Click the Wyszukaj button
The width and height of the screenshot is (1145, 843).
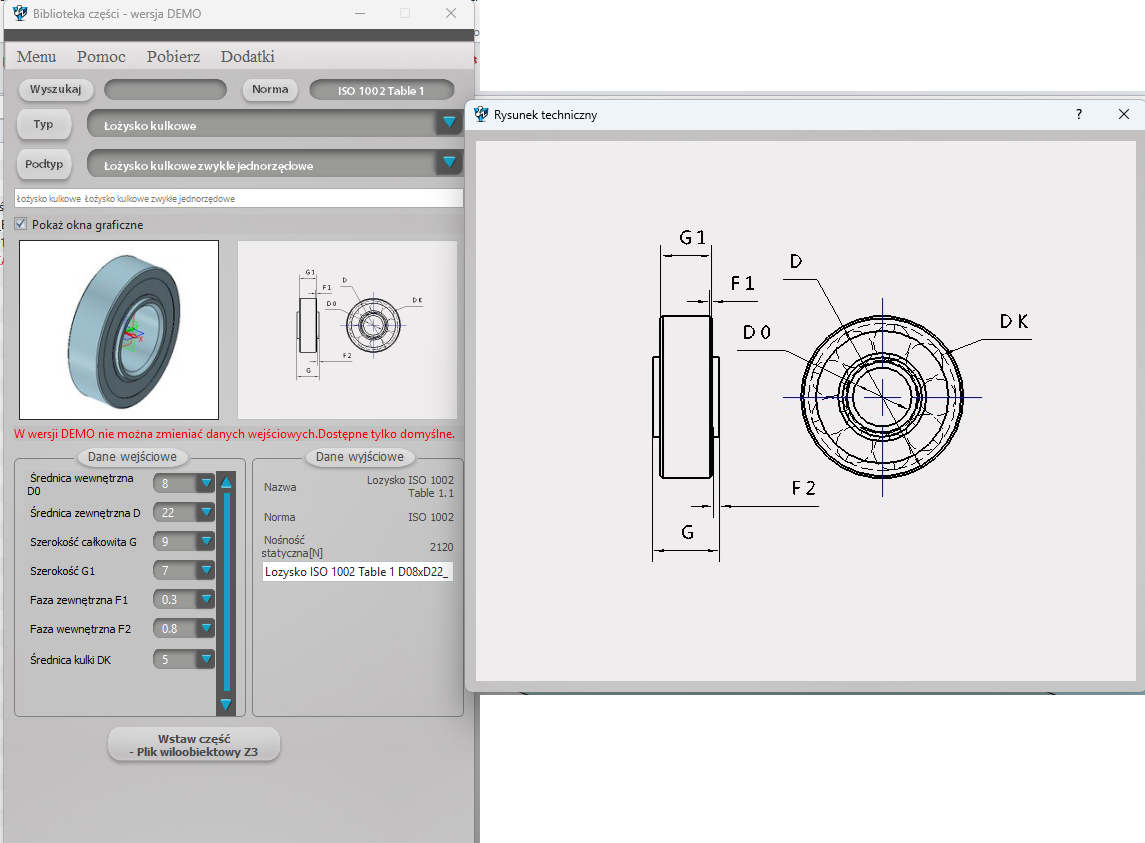tap(56, 89)
